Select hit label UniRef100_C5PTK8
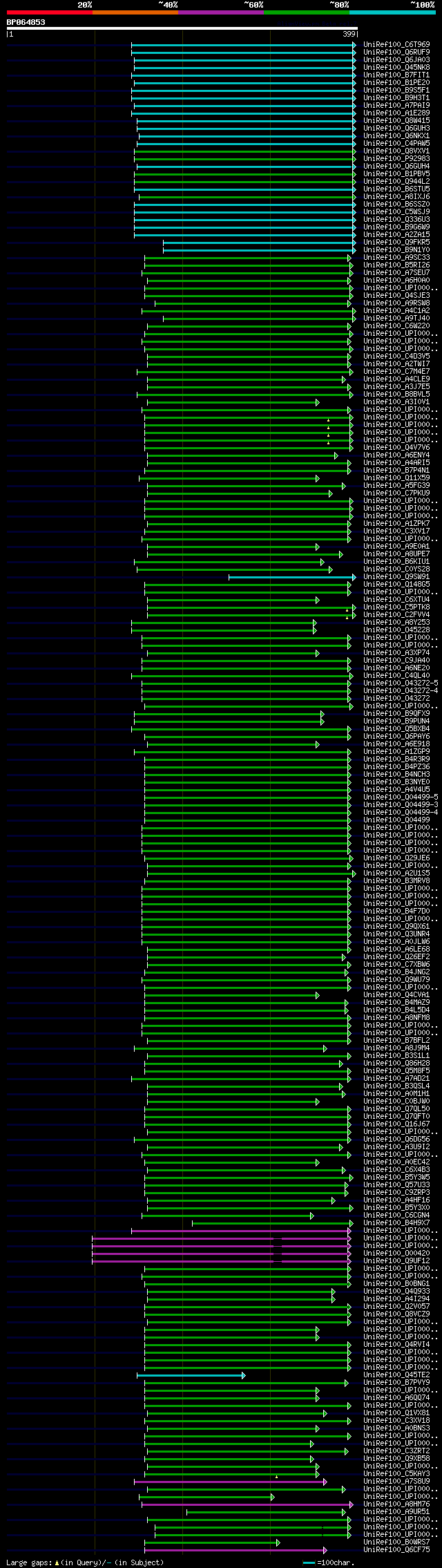442x1568 pixels. [x=396, y=607]
